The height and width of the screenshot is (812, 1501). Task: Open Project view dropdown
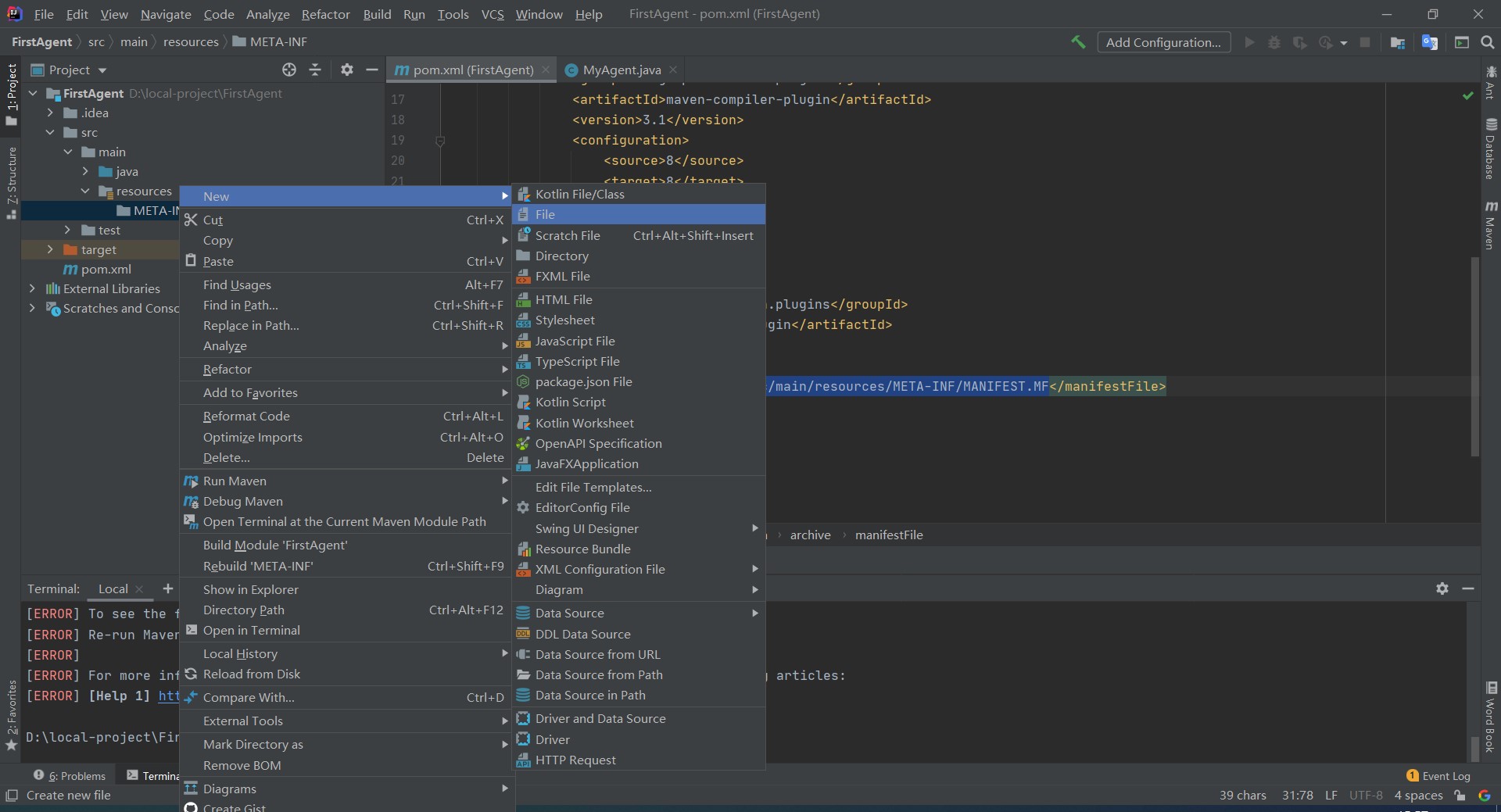[x=102, y=70]
